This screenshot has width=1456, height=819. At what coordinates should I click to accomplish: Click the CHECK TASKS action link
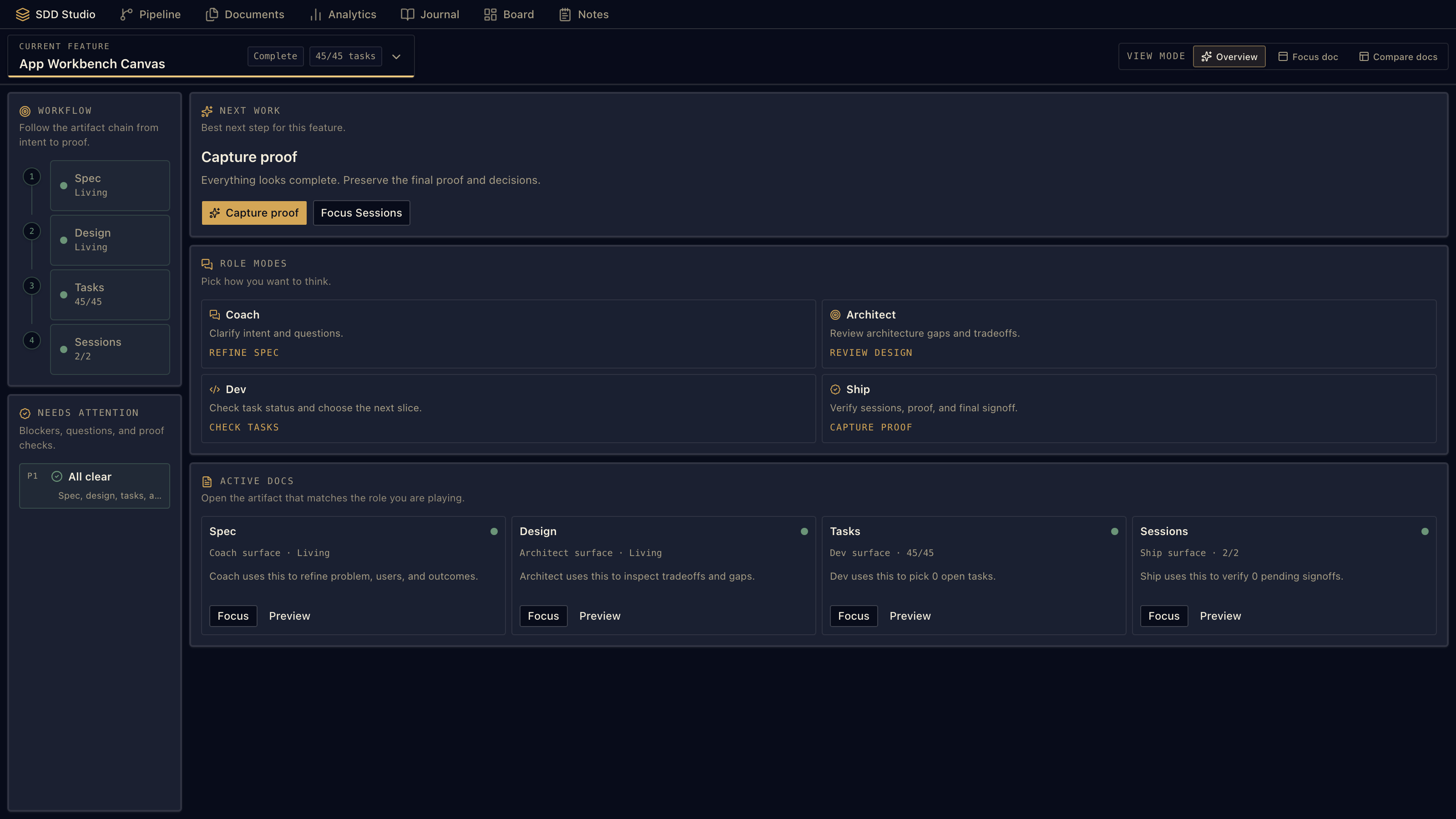click(244, 427)
